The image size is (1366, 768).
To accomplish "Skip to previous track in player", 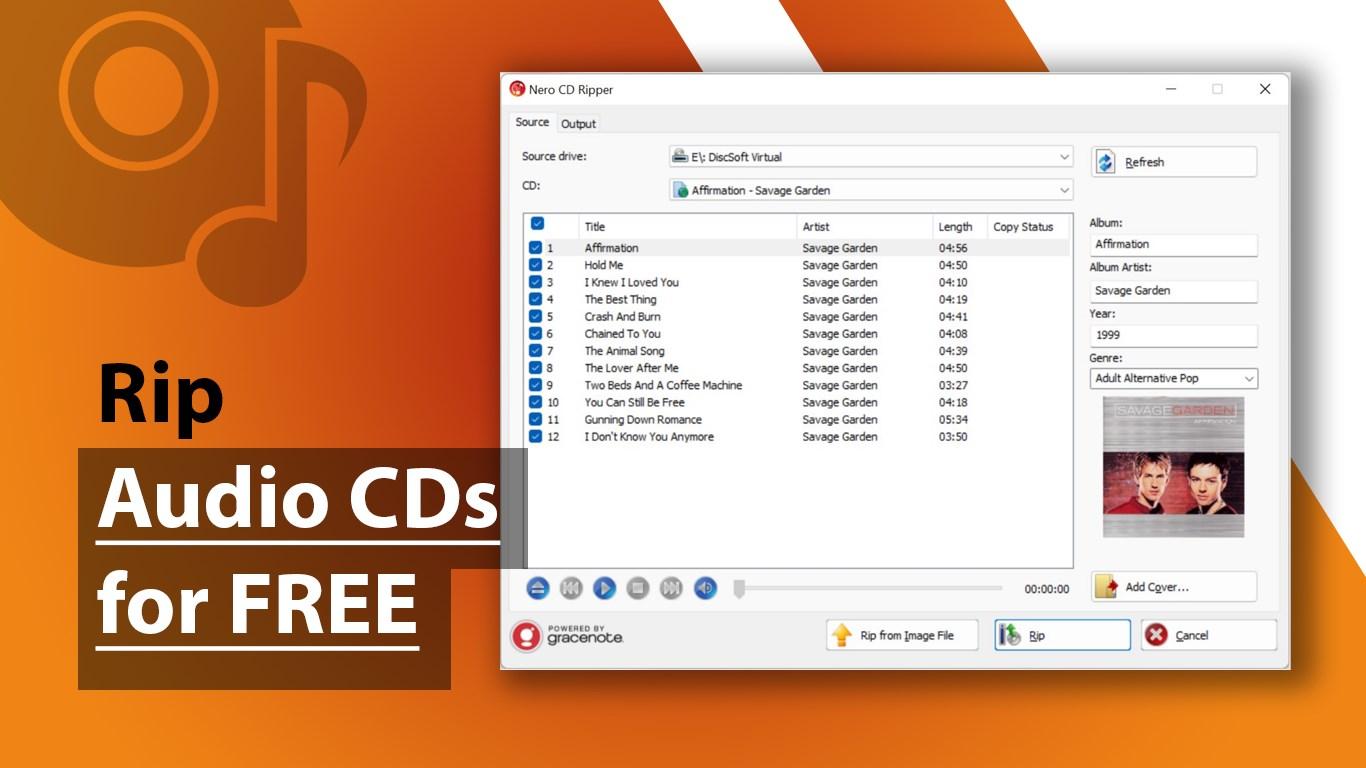I will click(x=571, y=589).
